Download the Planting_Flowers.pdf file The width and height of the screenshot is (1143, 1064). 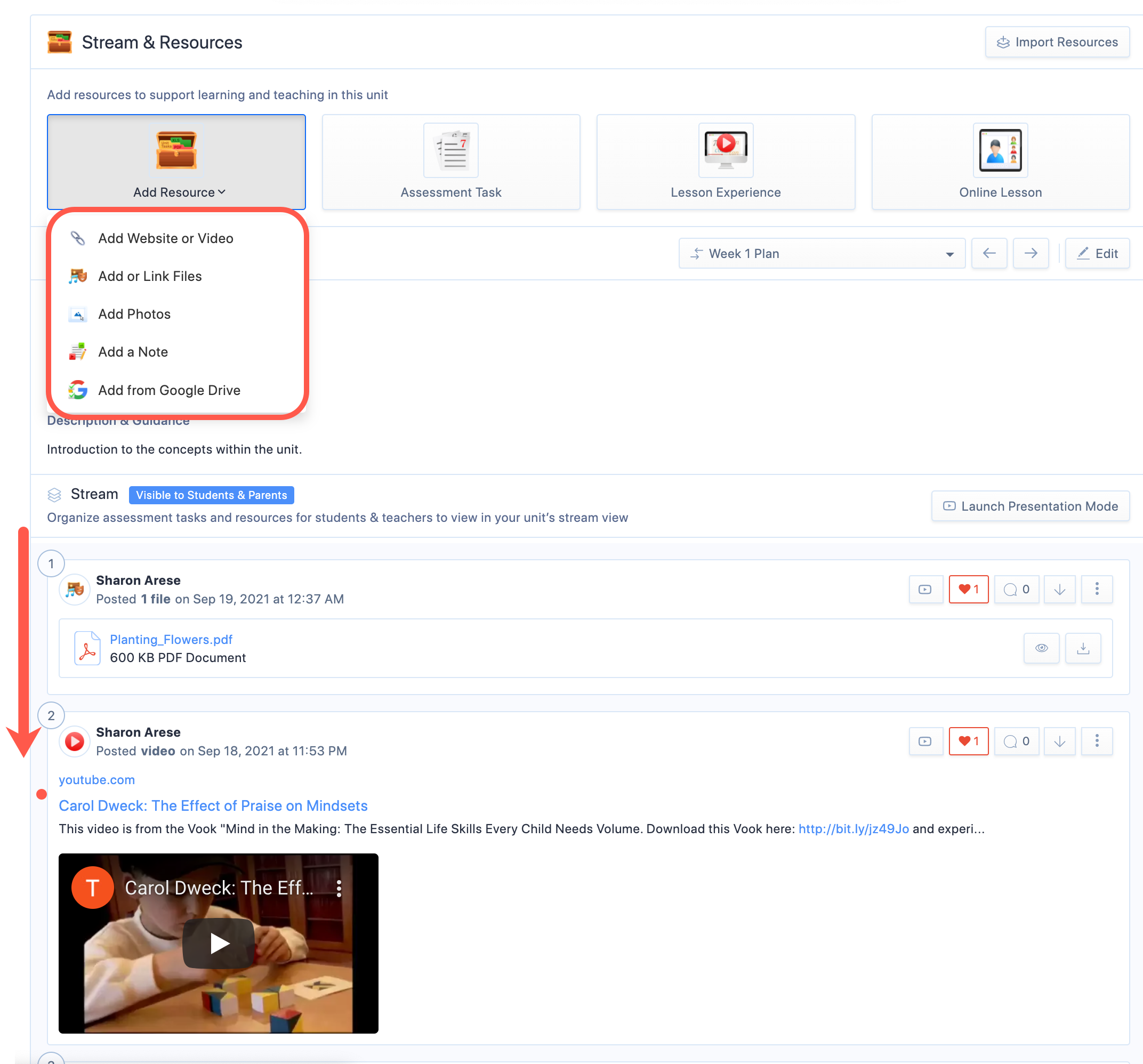[x=1083, y=648]
